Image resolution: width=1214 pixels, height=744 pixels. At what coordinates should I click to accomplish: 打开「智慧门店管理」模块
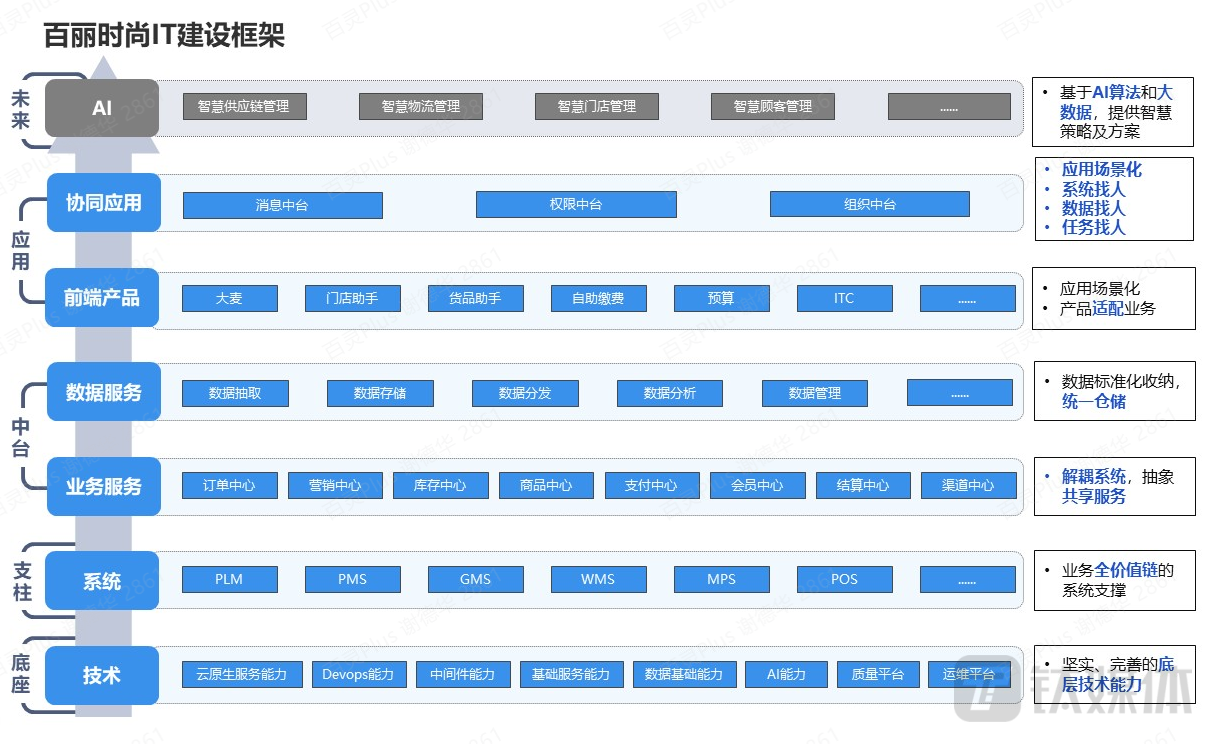pos(596,105)
